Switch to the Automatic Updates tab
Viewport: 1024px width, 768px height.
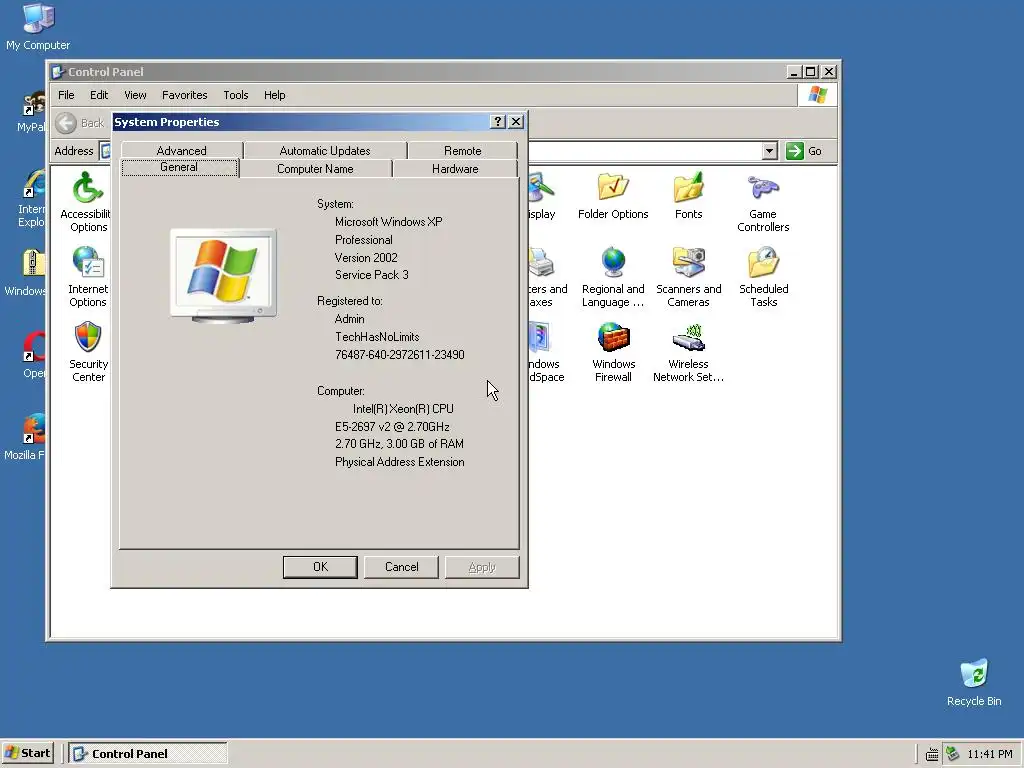pos(325,150)
